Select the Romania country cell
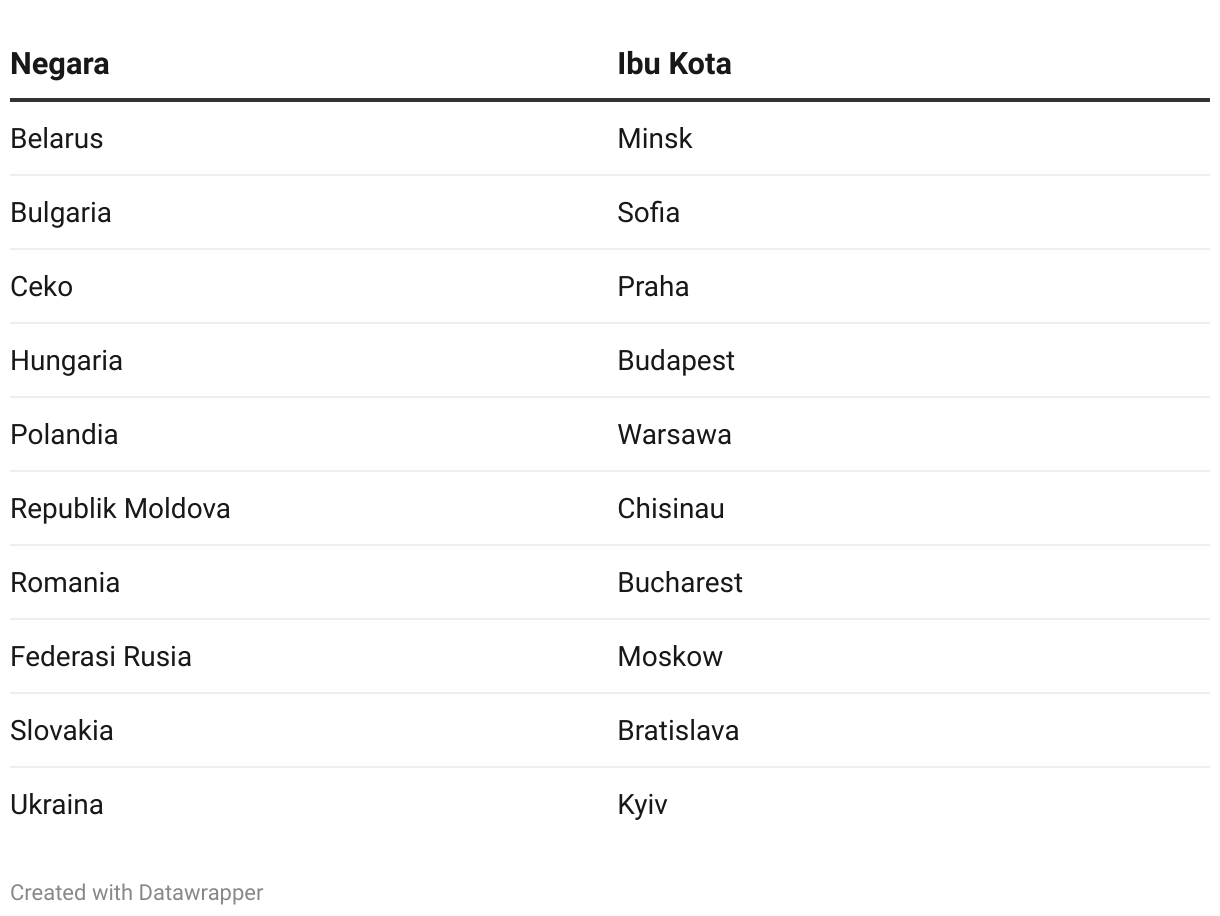The height and width of the screenshot is (916, 1220). click(65, 582)
